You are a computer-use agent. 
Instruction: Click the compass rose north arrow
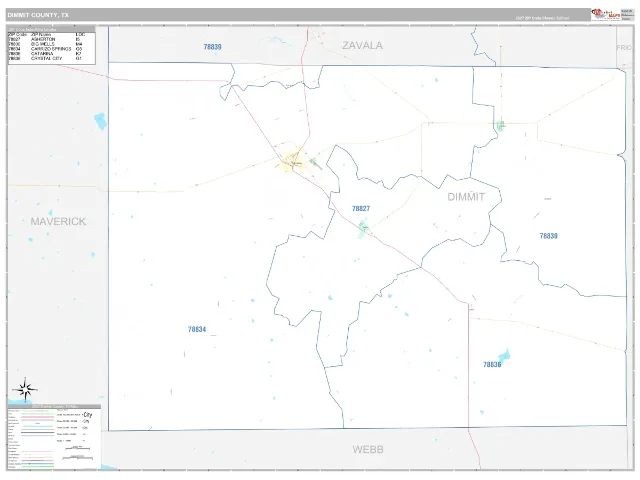click(x=25, y=389)
